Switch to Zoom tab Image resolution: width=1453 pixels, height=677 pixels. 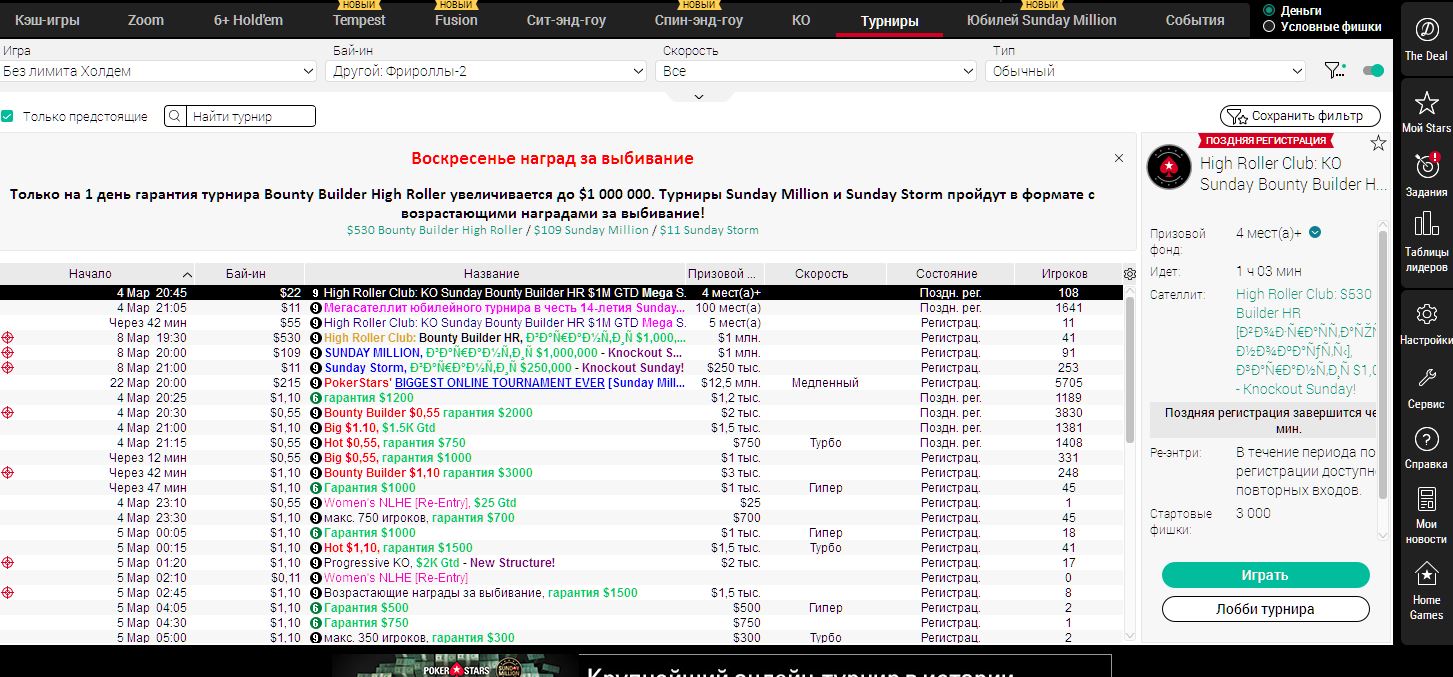146,20
